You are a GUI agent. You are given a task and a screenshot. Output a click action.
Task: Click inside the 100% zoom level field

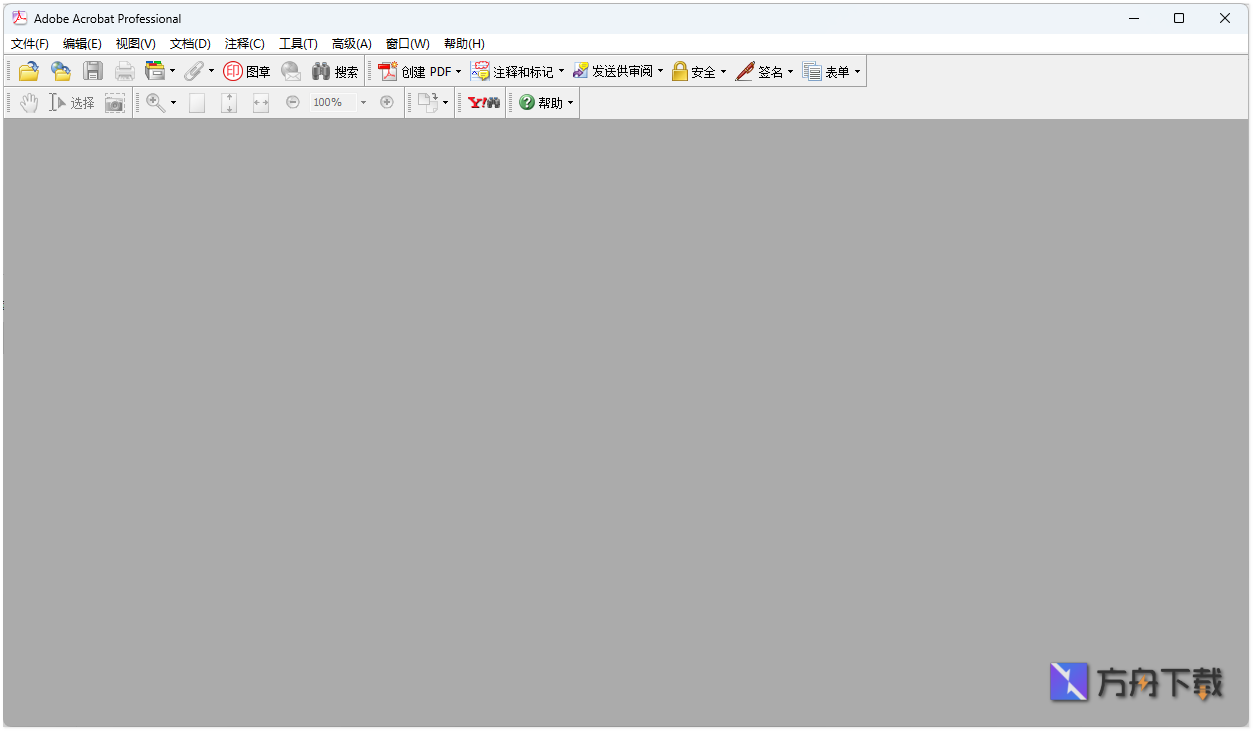point(333,102)
